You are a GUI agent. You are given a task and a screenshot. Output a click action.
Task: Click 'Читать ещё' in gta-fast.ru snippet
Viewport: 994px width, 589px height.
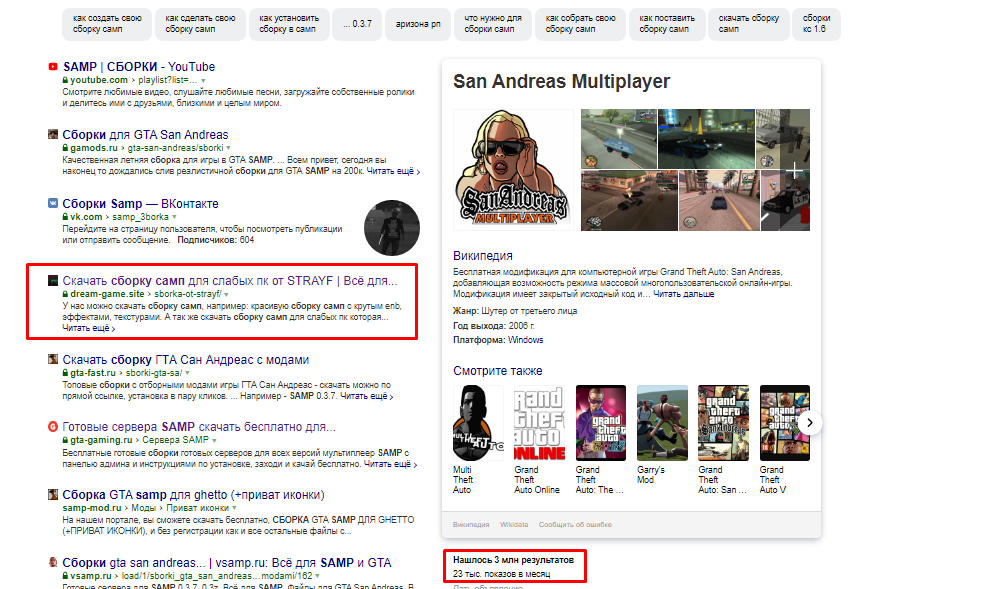pyautogui.click(x=366, y=396)
